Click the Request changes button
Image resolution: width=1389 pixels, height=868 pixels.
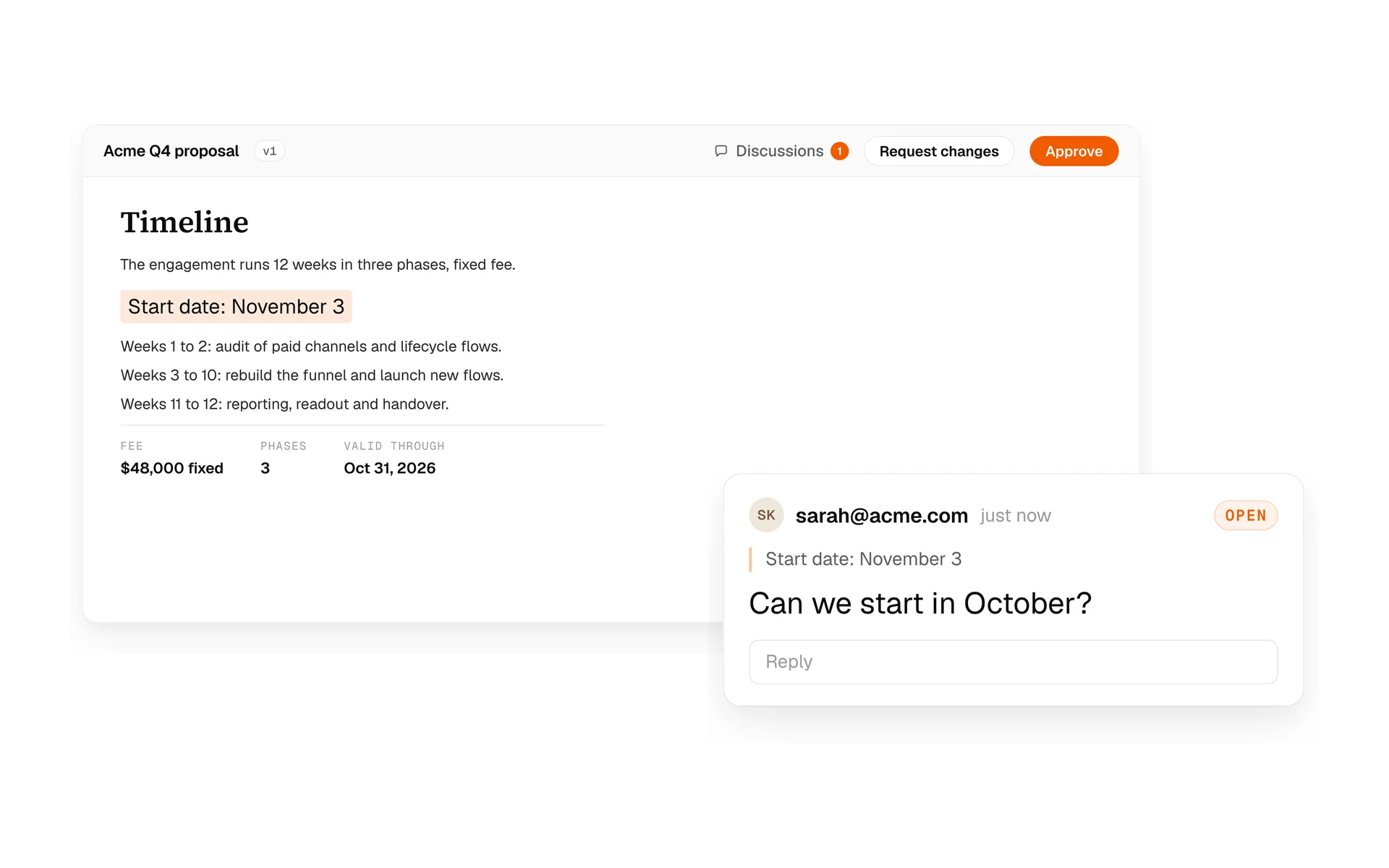[938, 151]
